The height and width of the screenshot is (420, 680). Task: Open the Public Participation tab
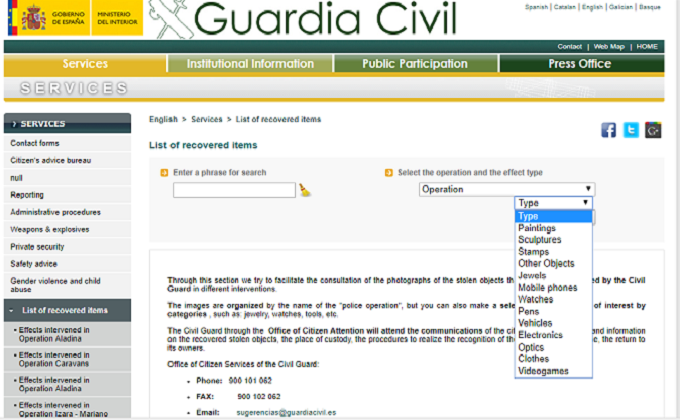pyautogui.click(x=415, y=64)
